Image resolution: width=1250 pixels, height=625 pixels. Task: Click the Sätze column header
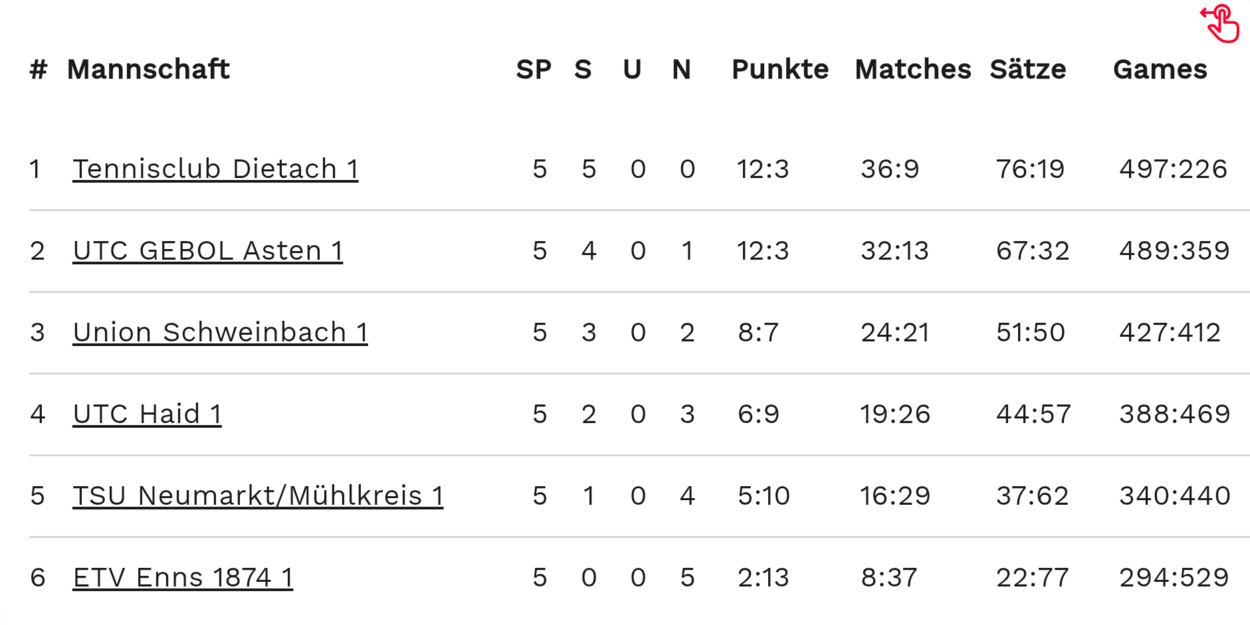coord(1028,69)
